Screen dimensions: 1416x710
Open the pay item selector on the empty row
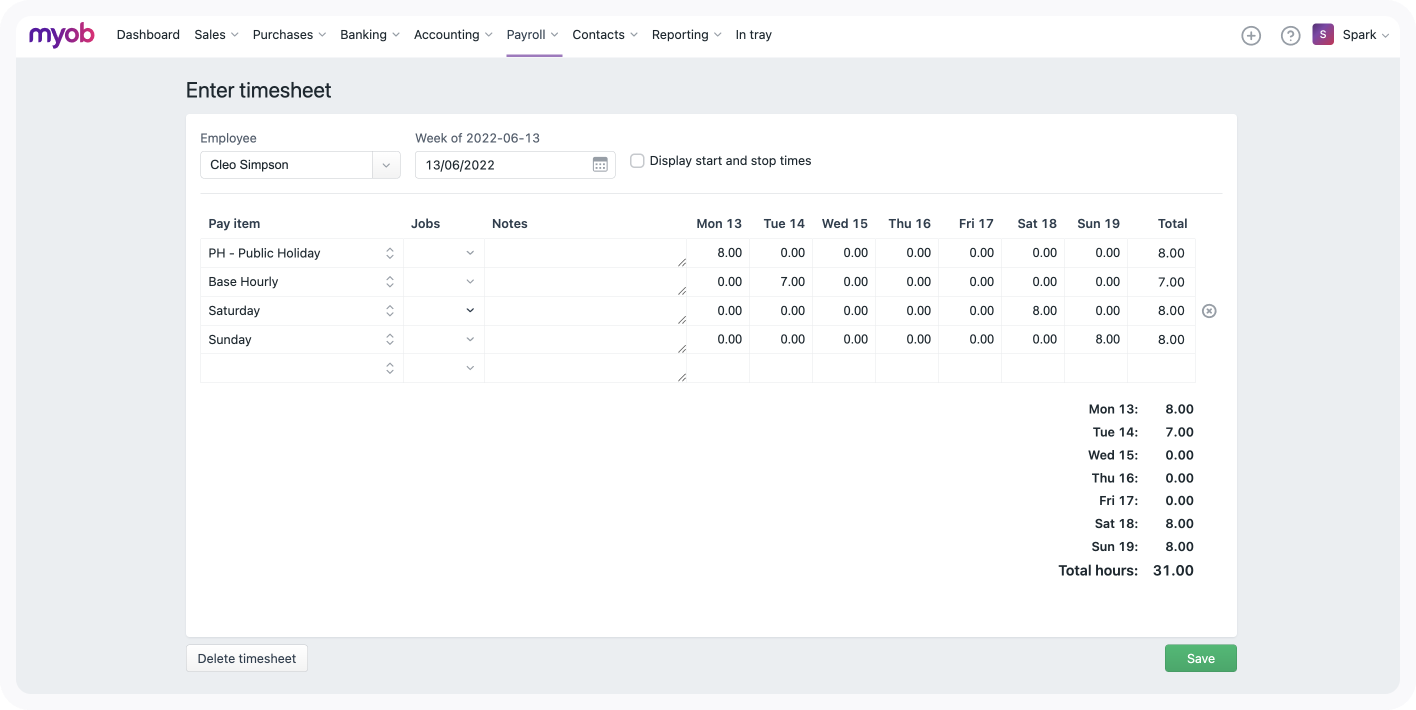coord(391,368)
